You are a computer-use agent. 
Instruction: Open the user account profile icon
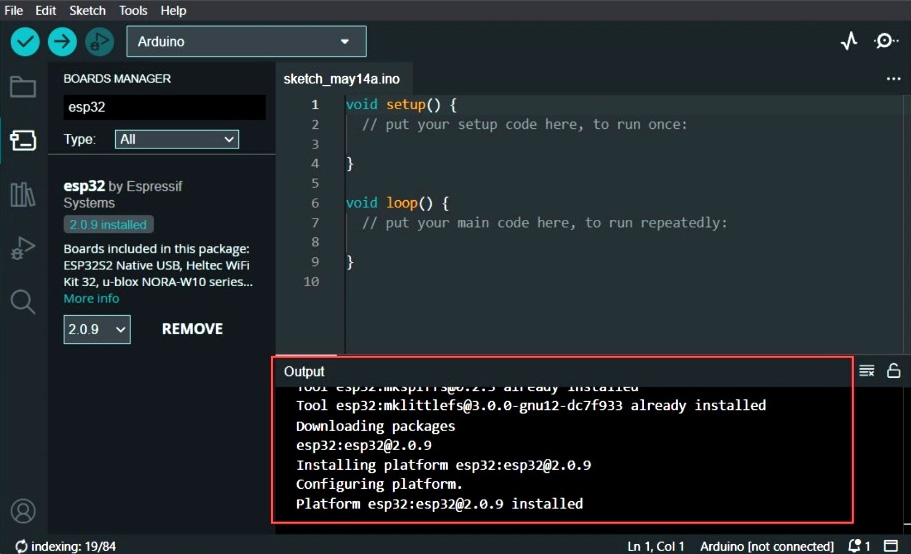tap(23, 511)
